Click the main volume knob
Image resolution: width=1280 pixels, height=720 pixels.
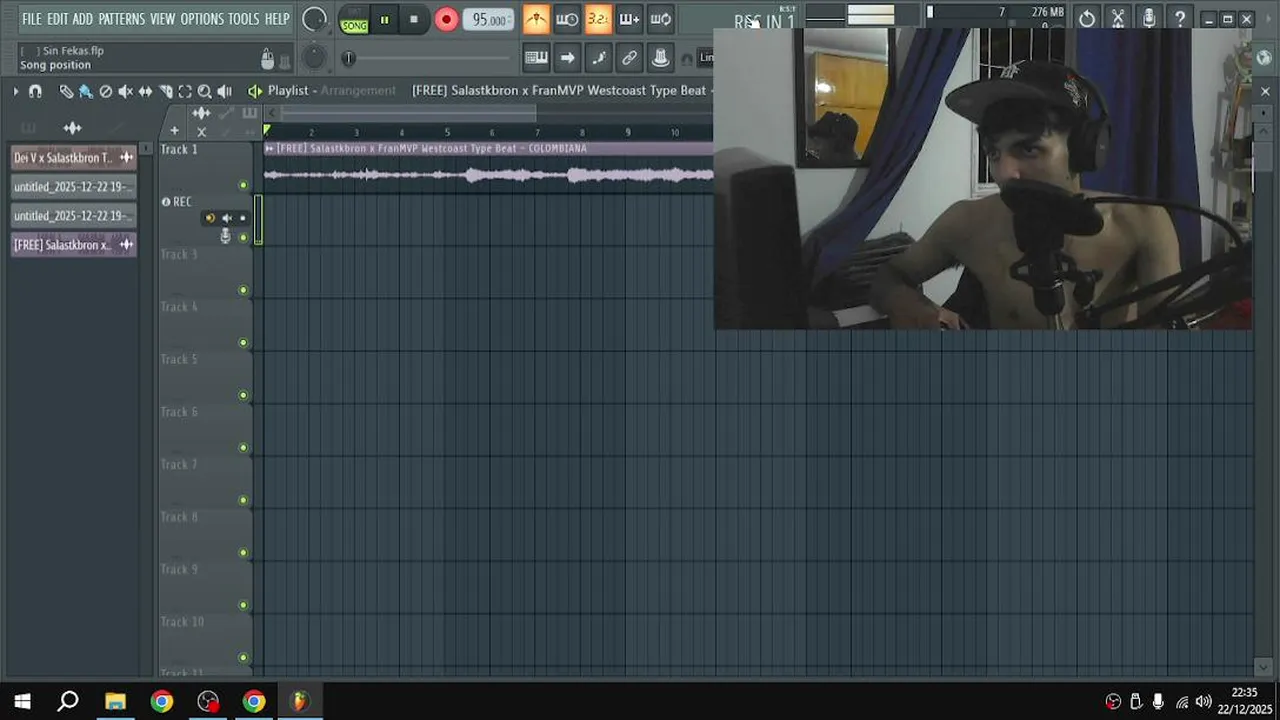pos(314,19)
